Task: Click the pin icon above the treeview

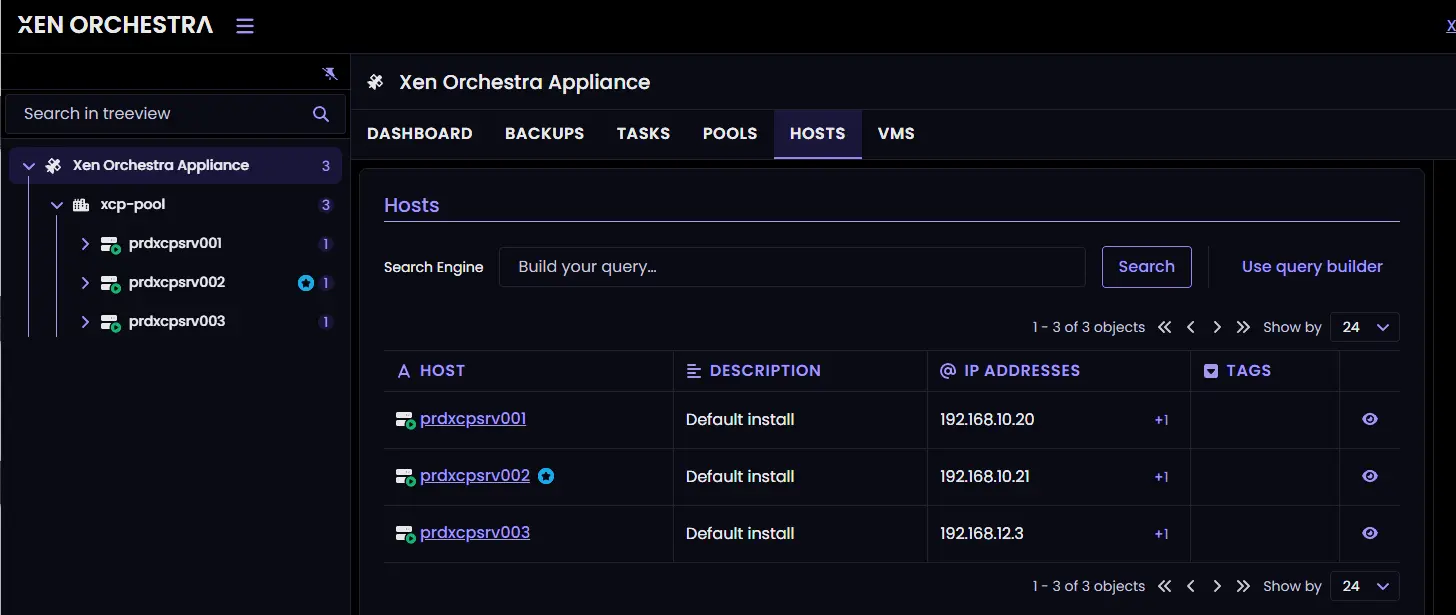Action: coord(330,72)
